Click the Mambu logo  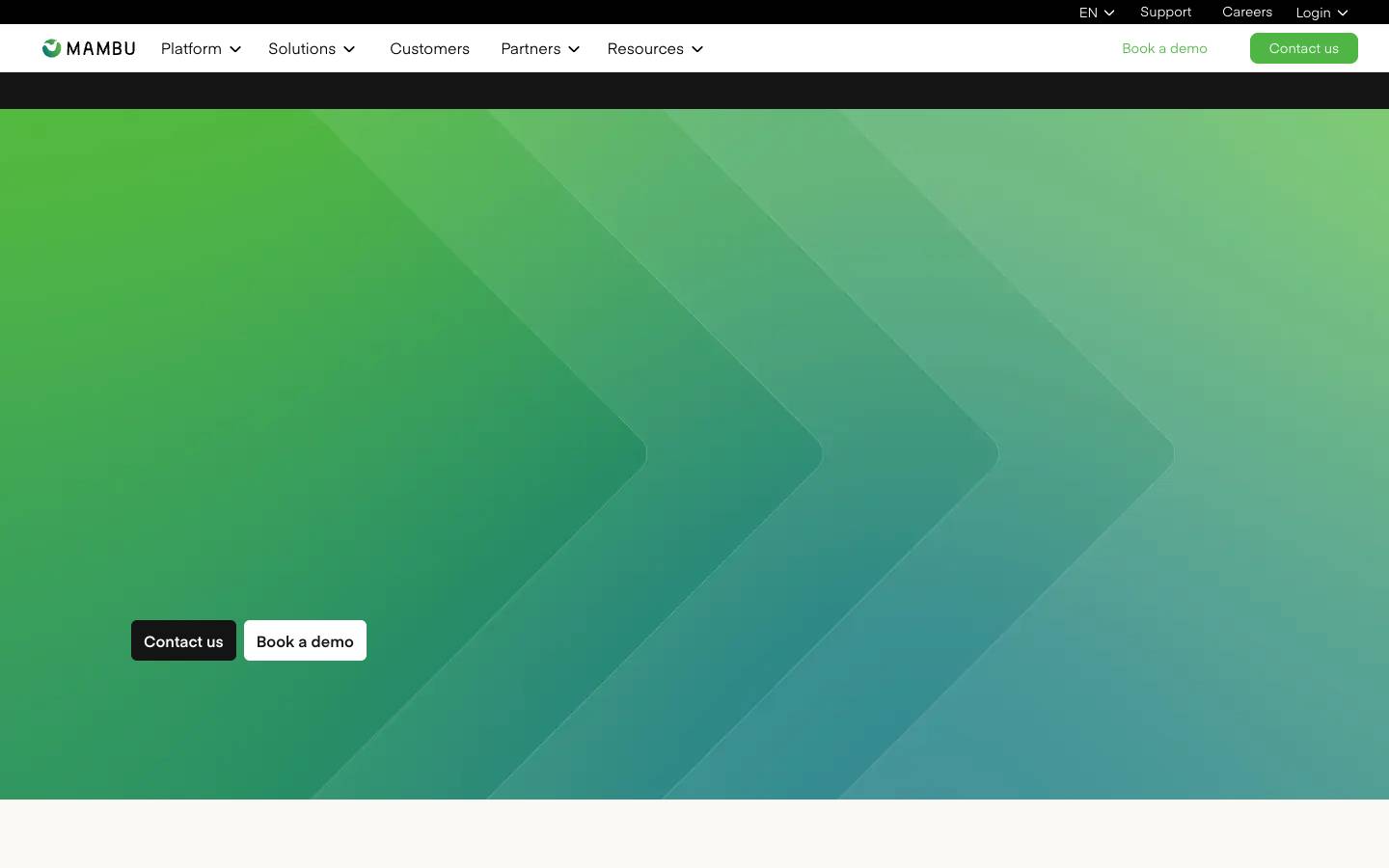click(x=89, y=48)
